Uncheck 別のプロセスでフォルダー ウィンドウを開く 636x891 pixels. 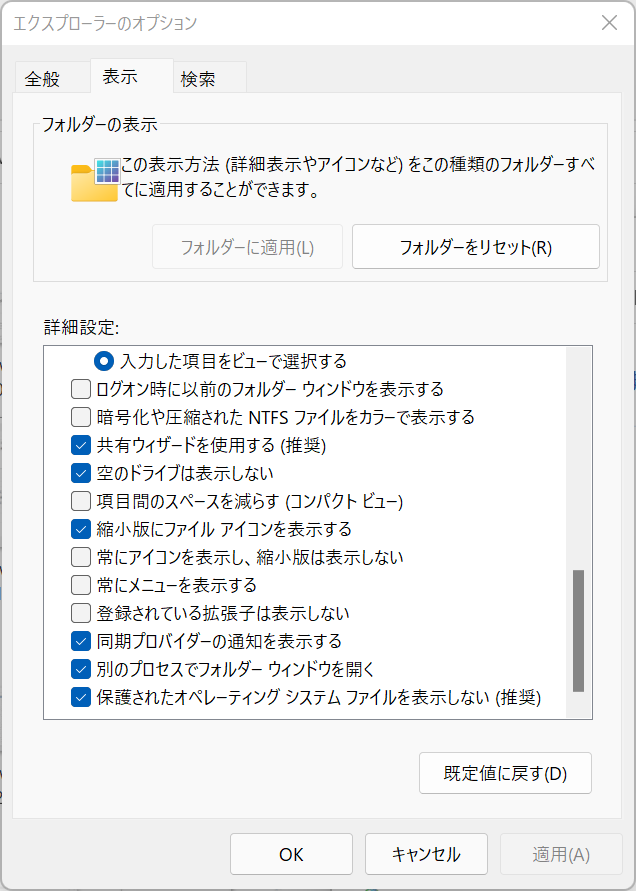click(x=81, y=669)
